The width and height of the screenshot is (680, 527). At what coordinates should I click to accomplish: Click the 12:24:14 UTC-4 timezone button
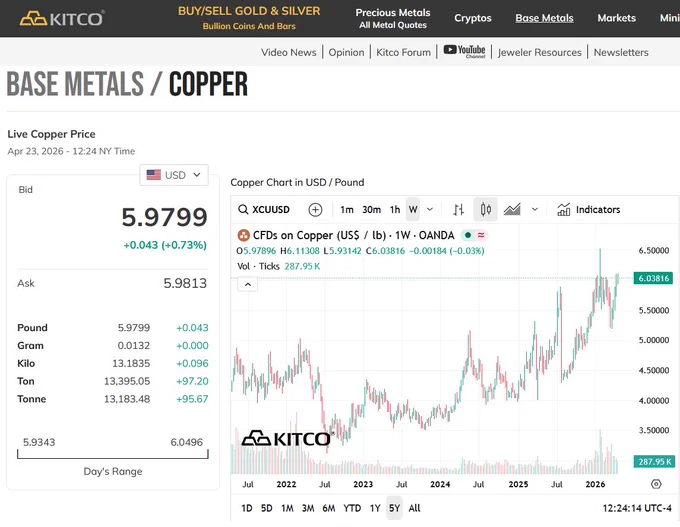pyautogui.click(x=637, y=508)
